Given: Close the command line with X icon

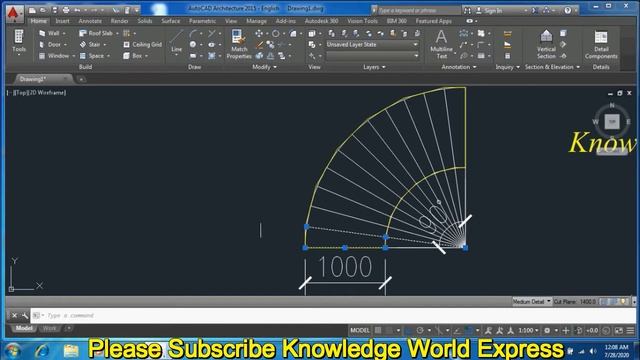Looking at the screenshot, I should pos(14,316).
